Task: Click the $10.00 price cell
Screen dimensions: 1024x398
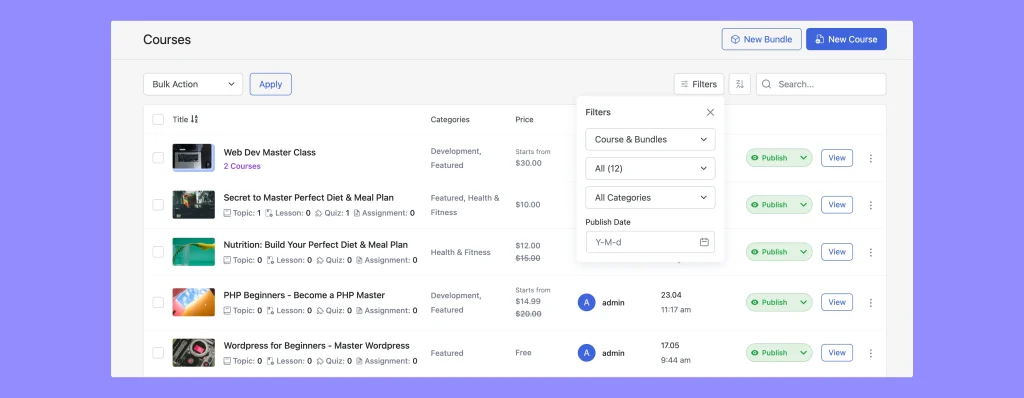Action: [x=528, y=205]
